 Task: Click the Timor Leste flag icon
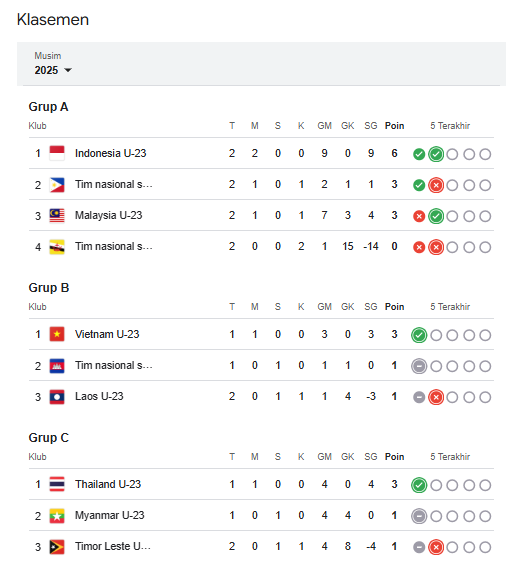pyautogui.click(x=57, y=547)
